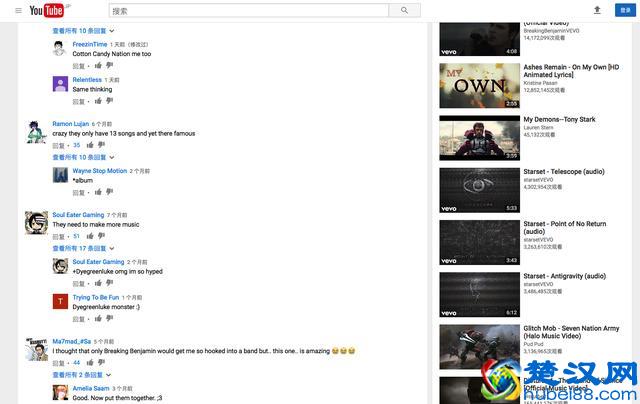640x404 pixels.
Task: Open 'Starset - Point of No Return' title
Action: [x=564, y=228]
